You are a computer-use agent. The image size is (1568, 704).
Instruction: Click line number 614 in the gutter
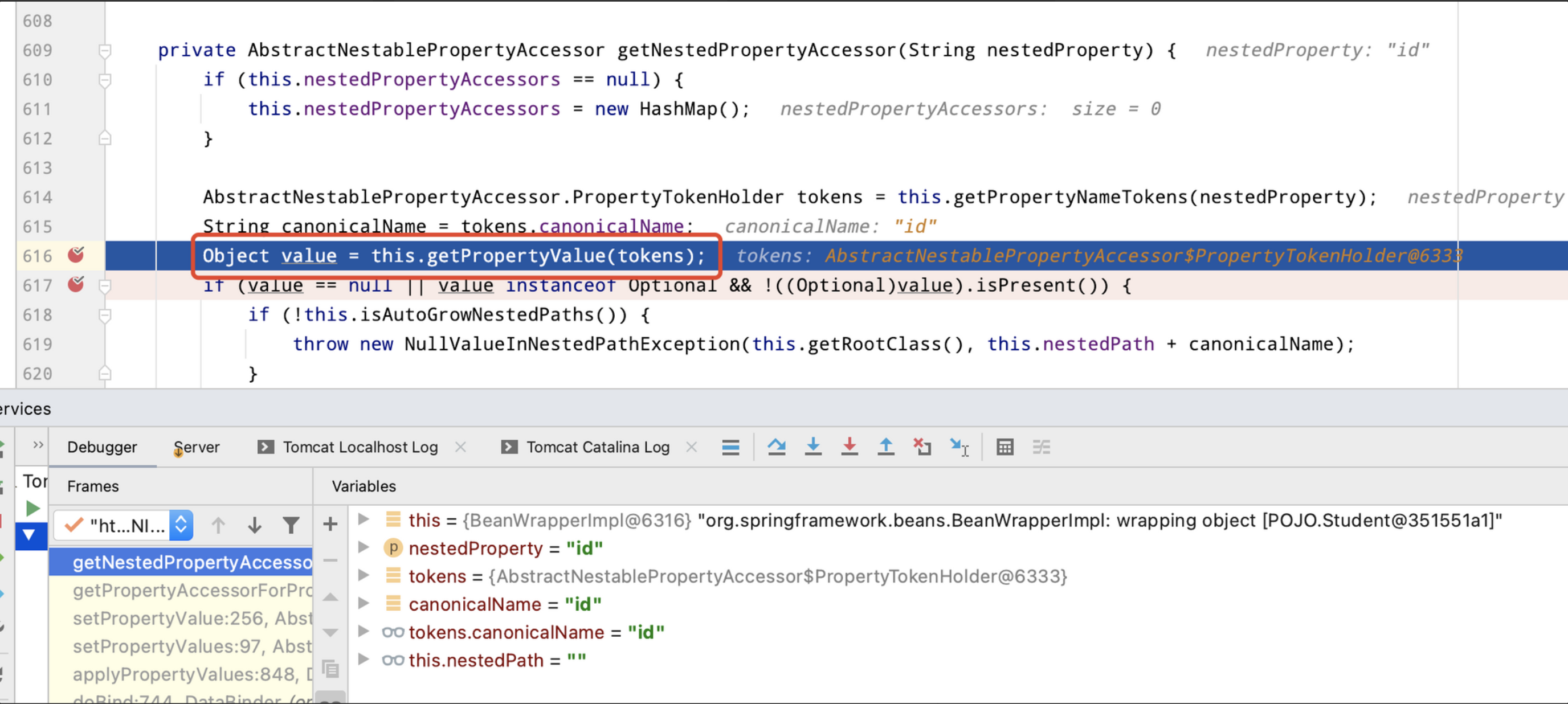pyautogui.click(x=38, y=197)
